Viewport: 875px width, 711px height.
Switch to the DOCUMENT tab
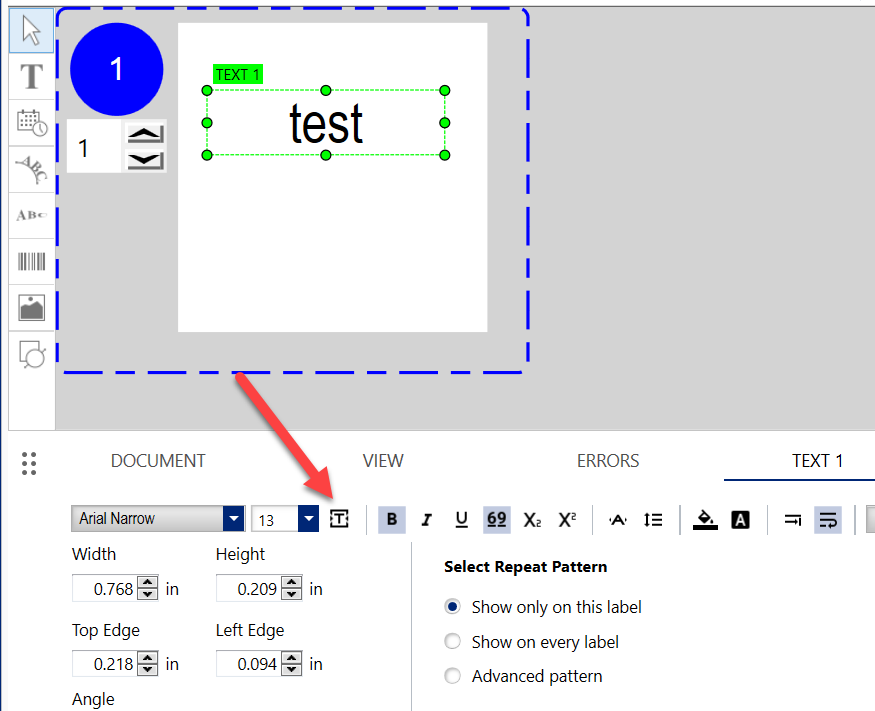click(158, 461)
